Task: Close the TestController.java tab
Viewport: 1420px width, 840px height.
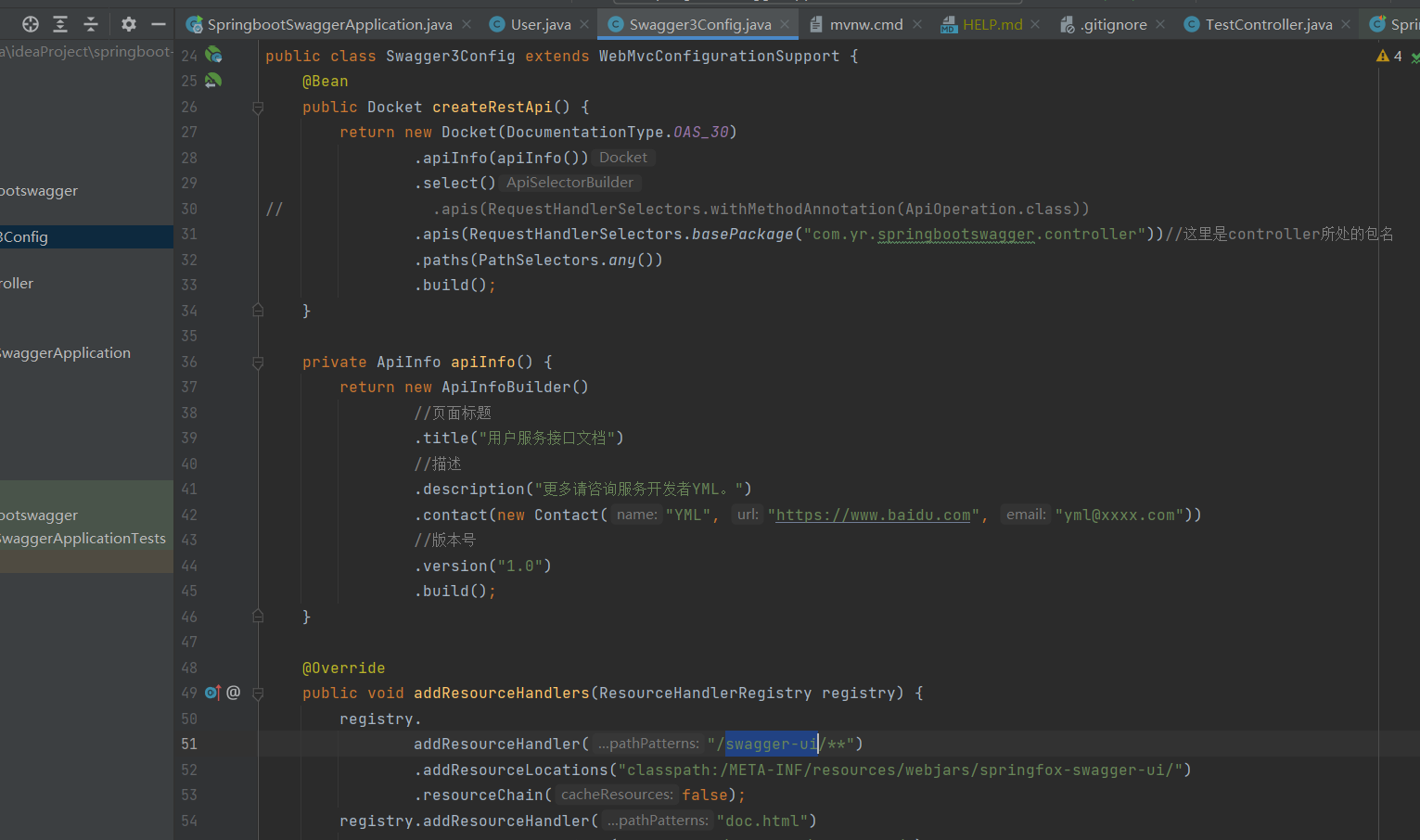Action: 1346,24
